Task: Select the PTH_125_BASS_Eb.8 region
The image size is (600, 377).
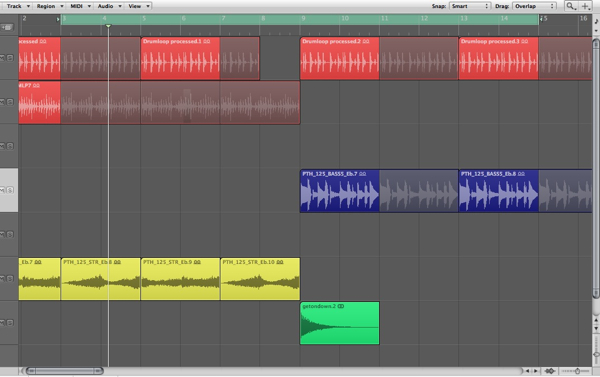Action: pos(499,191)
